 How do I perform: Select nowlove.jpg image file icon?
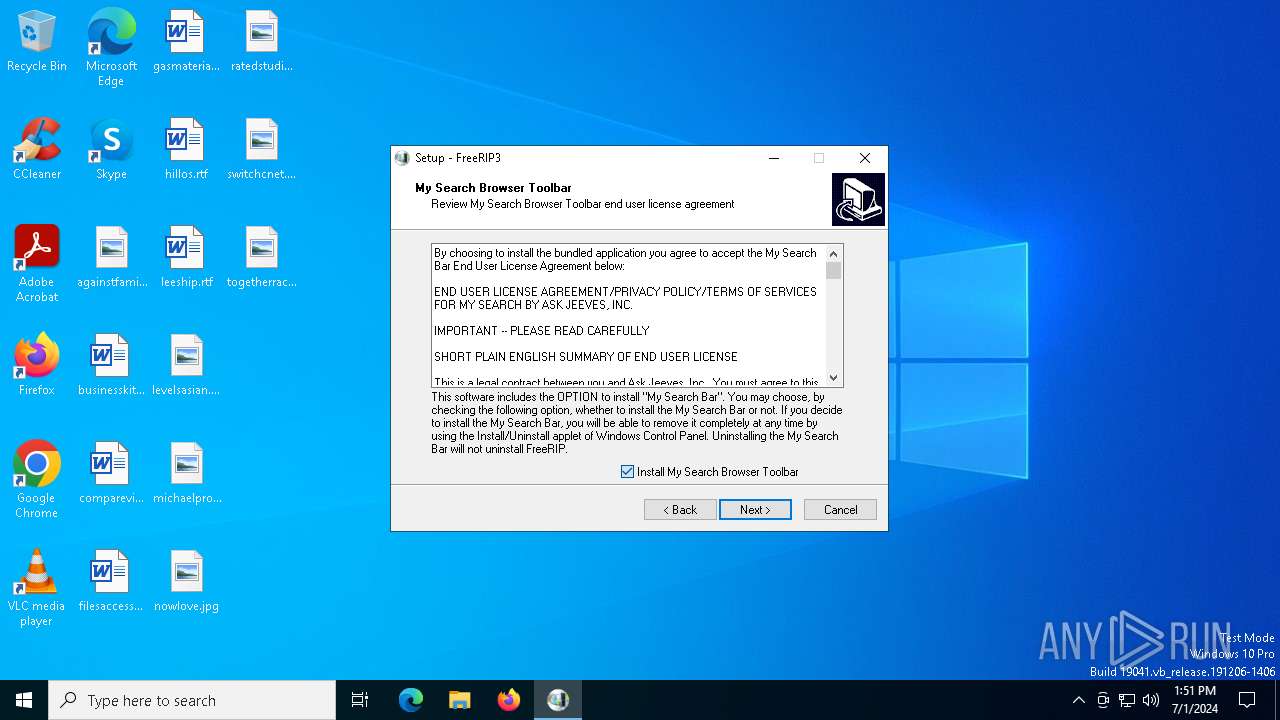click(x=186, y=582)
